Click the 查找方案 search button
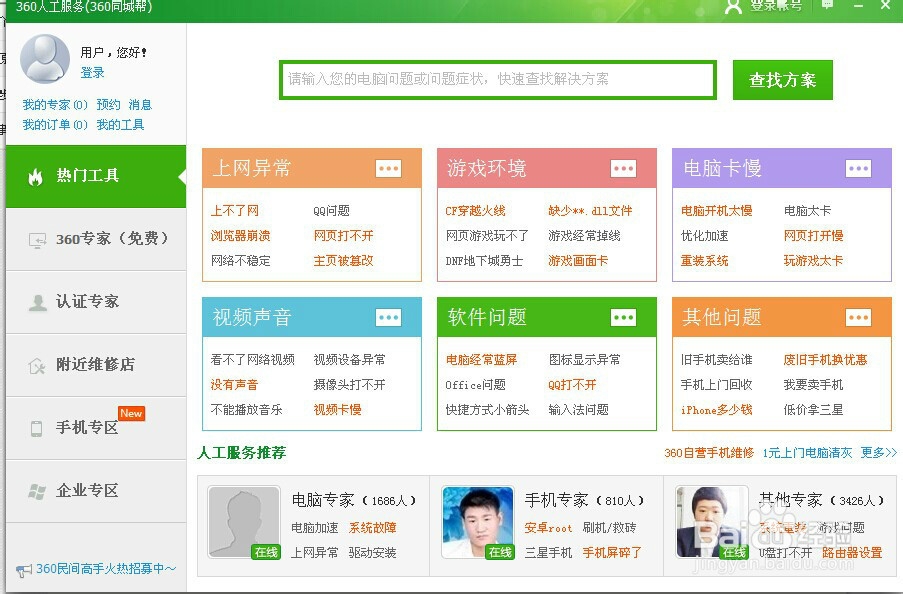Viewport: 903px width, 594px height. click(782, 80)
